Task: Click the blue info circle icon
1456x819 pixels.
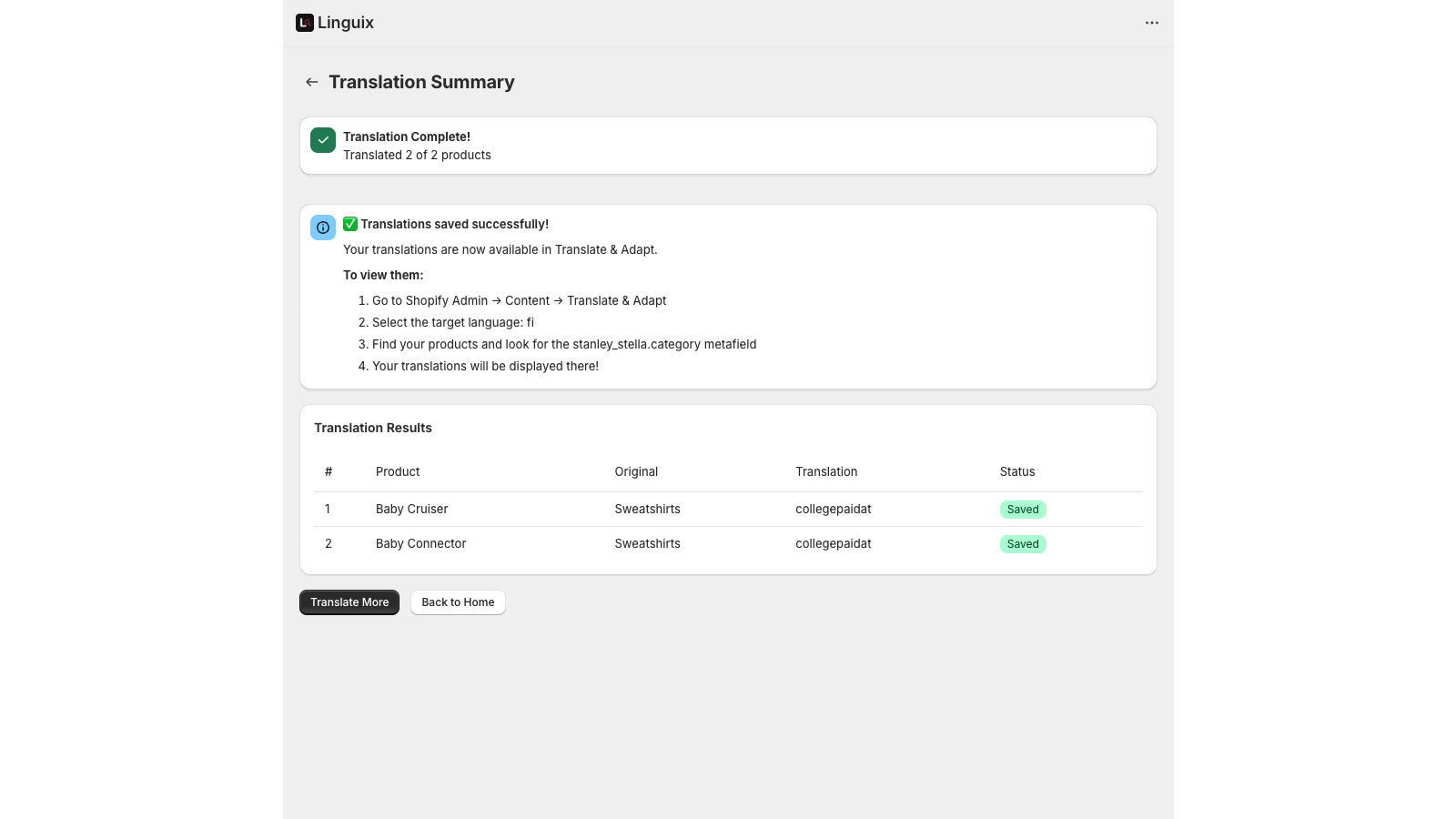Action: pos(323,227)
